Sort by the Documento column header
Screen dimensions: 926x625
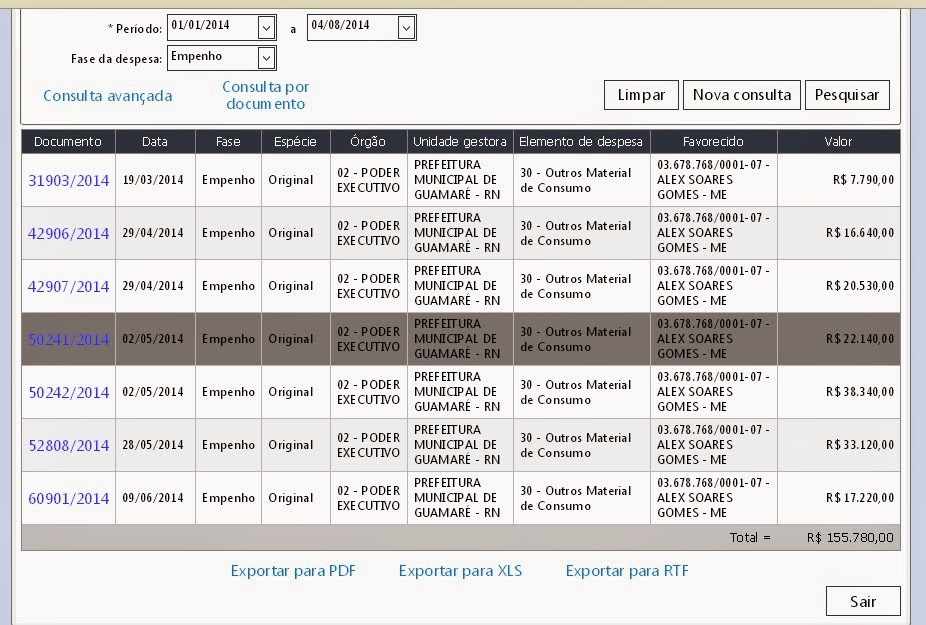pos(68,142)
